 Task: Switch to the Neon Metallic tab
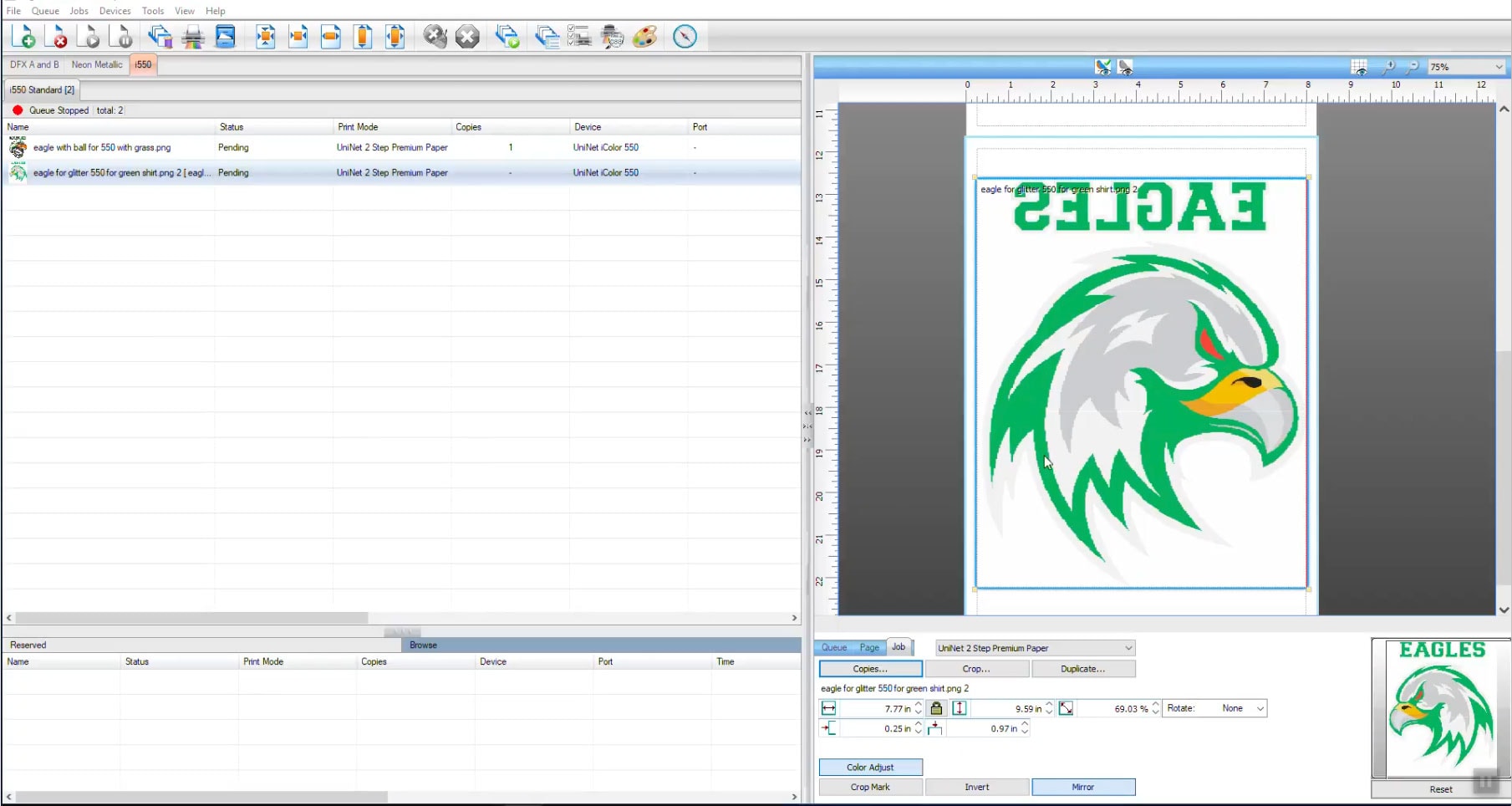[97, 64]
